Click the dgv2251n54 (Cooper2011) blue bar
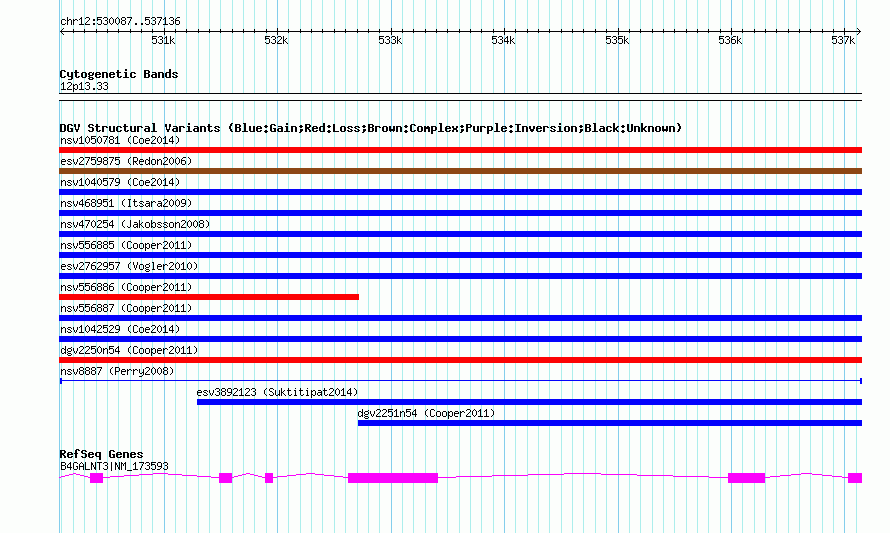This screenshot has height=533, width=890. 610,423
